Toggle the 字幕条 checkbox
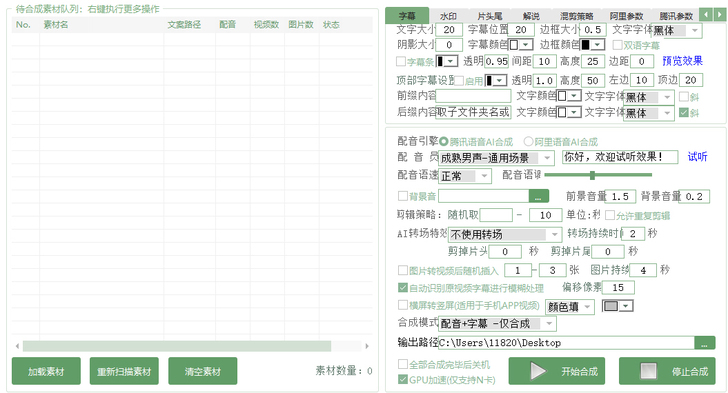Viewport: 728px width, 393px height. click(401, 61)
